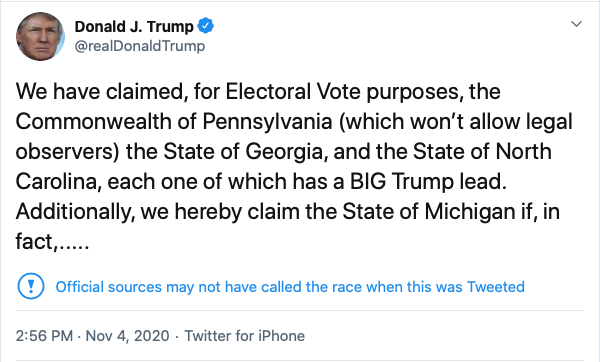Open the Twitter for iPhone source link
This screenshot has width=600, height=362.
245,336
